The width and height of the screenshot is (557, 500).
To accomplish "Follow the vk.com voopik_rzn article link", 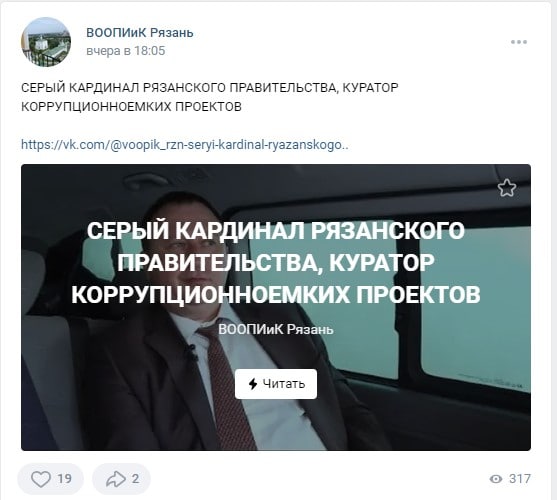I will pos(185,145).
